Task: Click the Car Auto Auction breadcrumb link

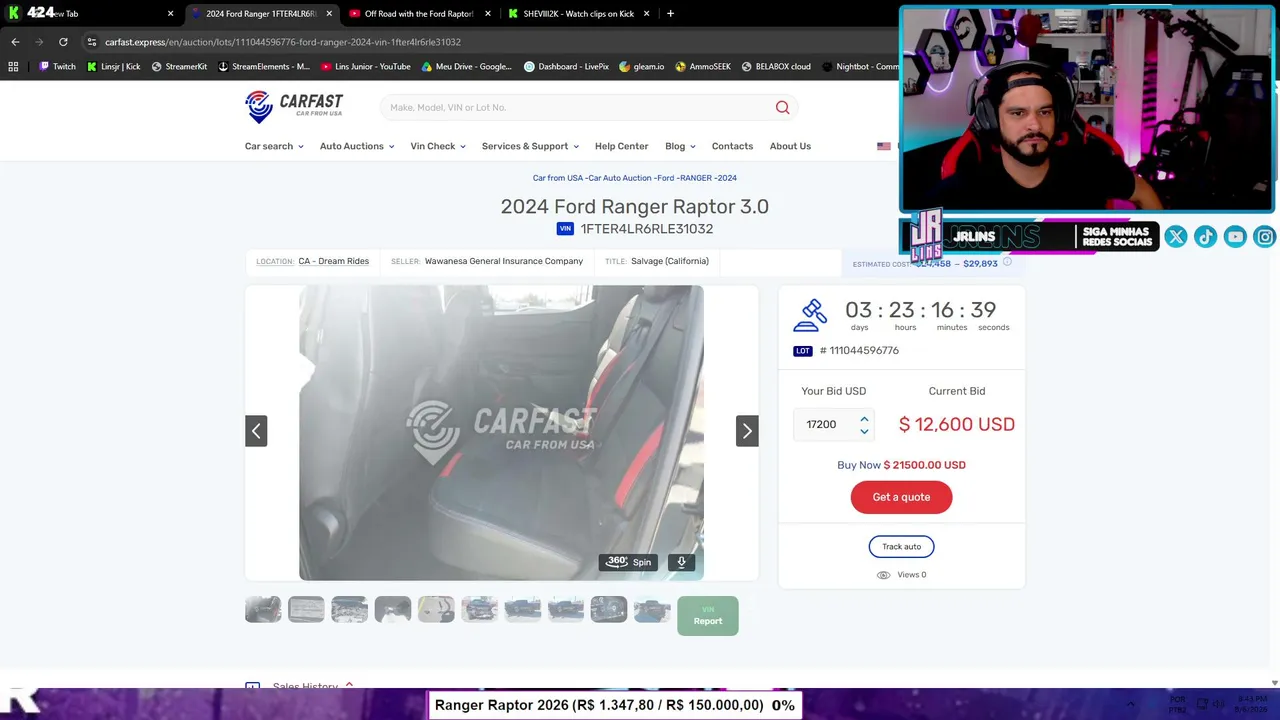Action: tap(619, 178)
